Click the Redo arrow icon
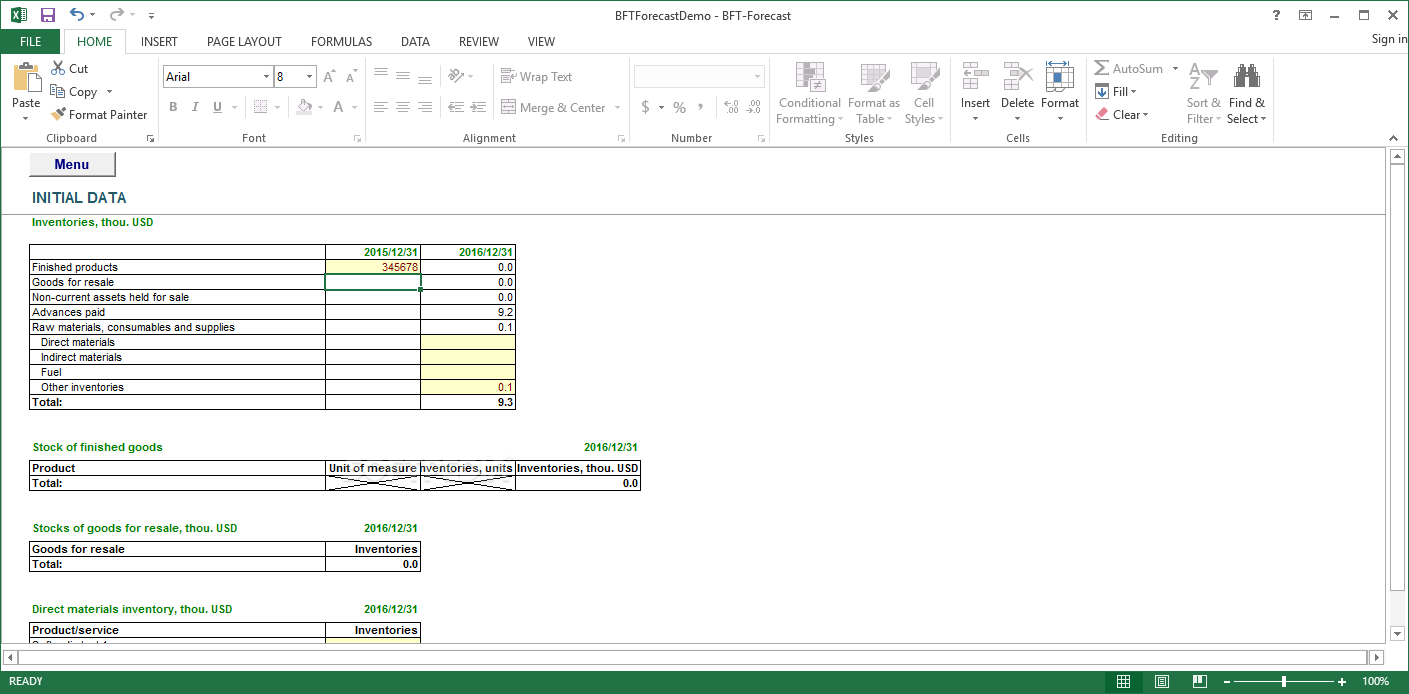 pyautogui.click(x=116, y=15)
